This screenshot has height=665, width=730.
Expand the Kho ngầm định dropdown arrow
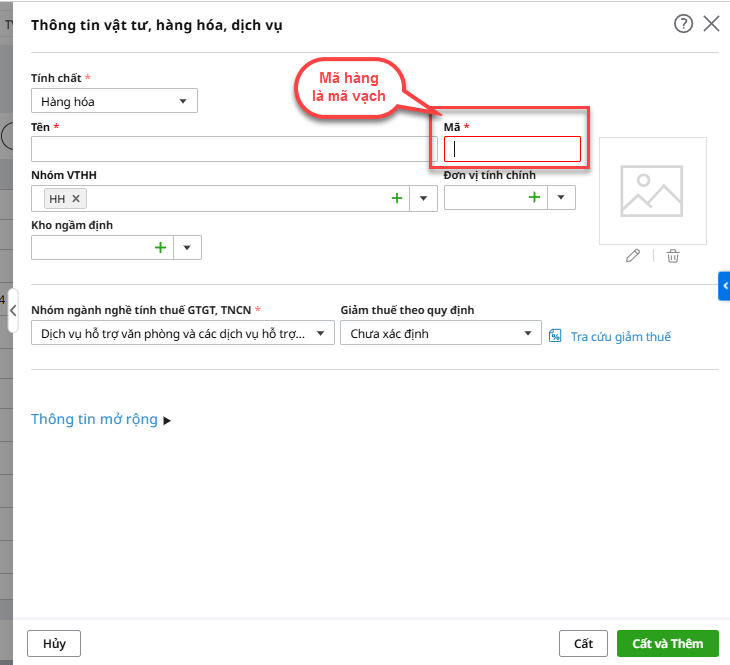[188, 247]
